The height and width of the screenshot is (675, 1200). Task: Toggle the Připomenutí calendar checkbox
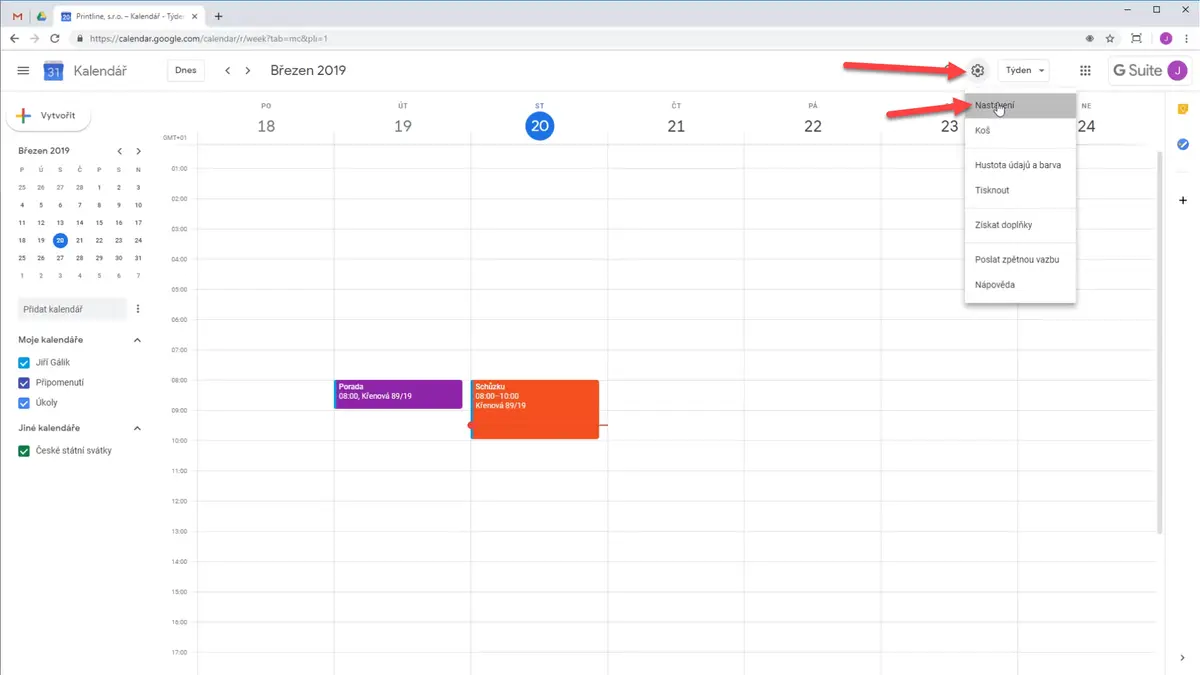[25, 383]
